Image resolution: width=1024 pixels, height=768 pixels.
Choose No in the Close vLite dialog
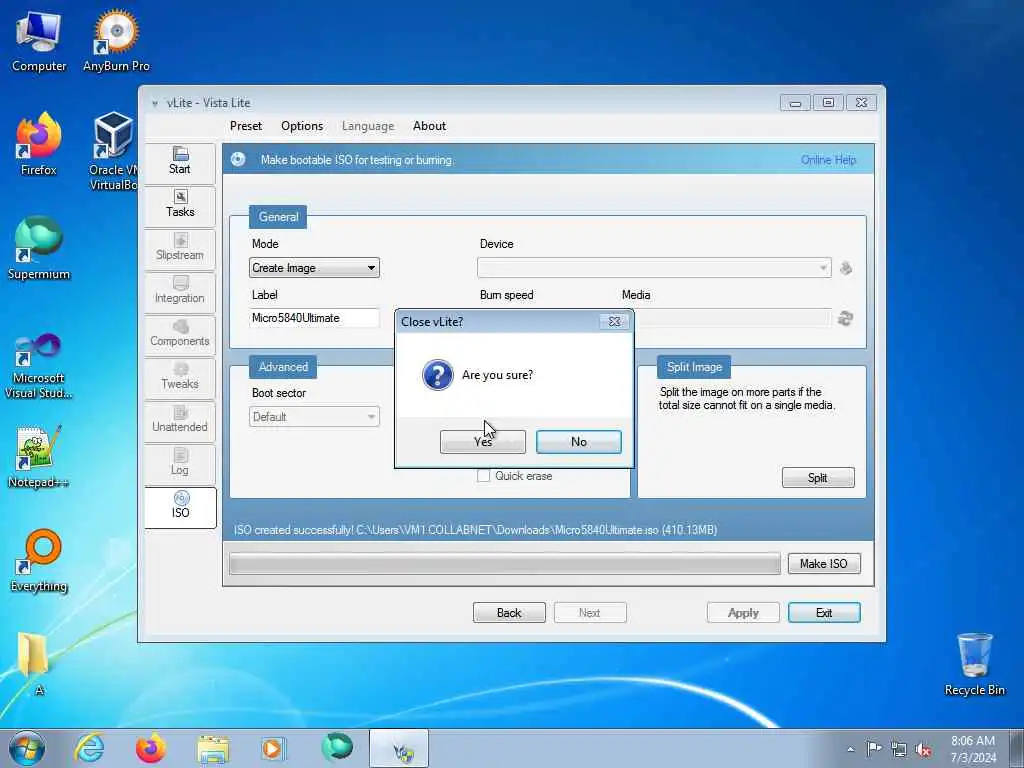579,442
